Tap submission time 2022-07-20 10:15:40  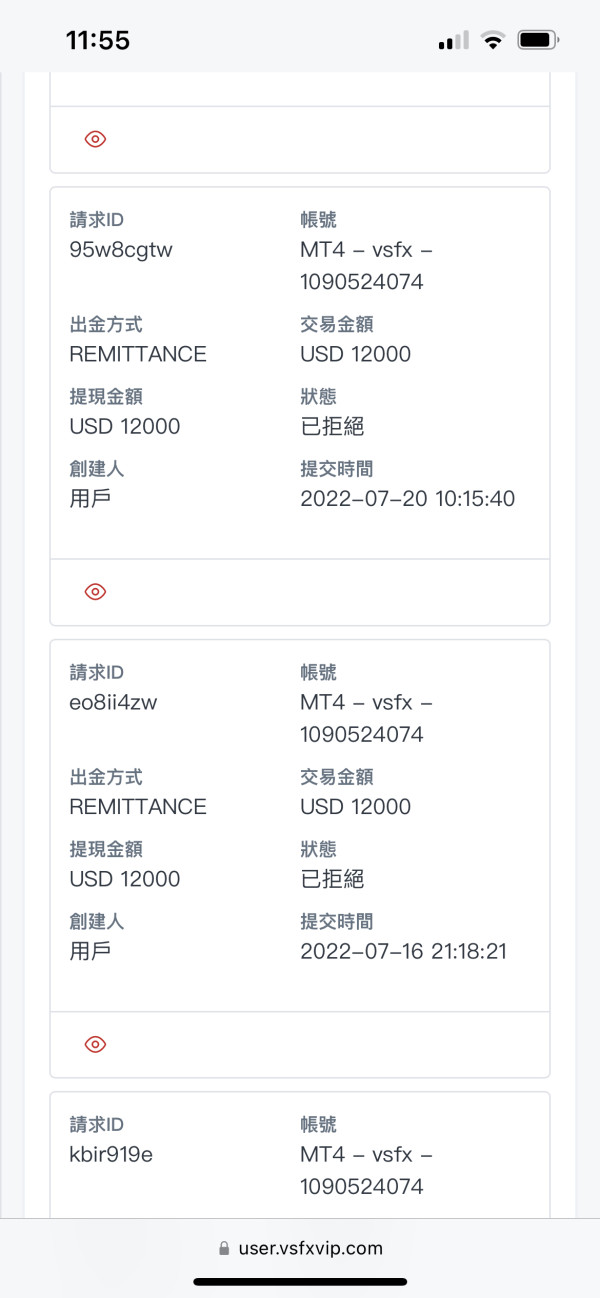point(407,498)
